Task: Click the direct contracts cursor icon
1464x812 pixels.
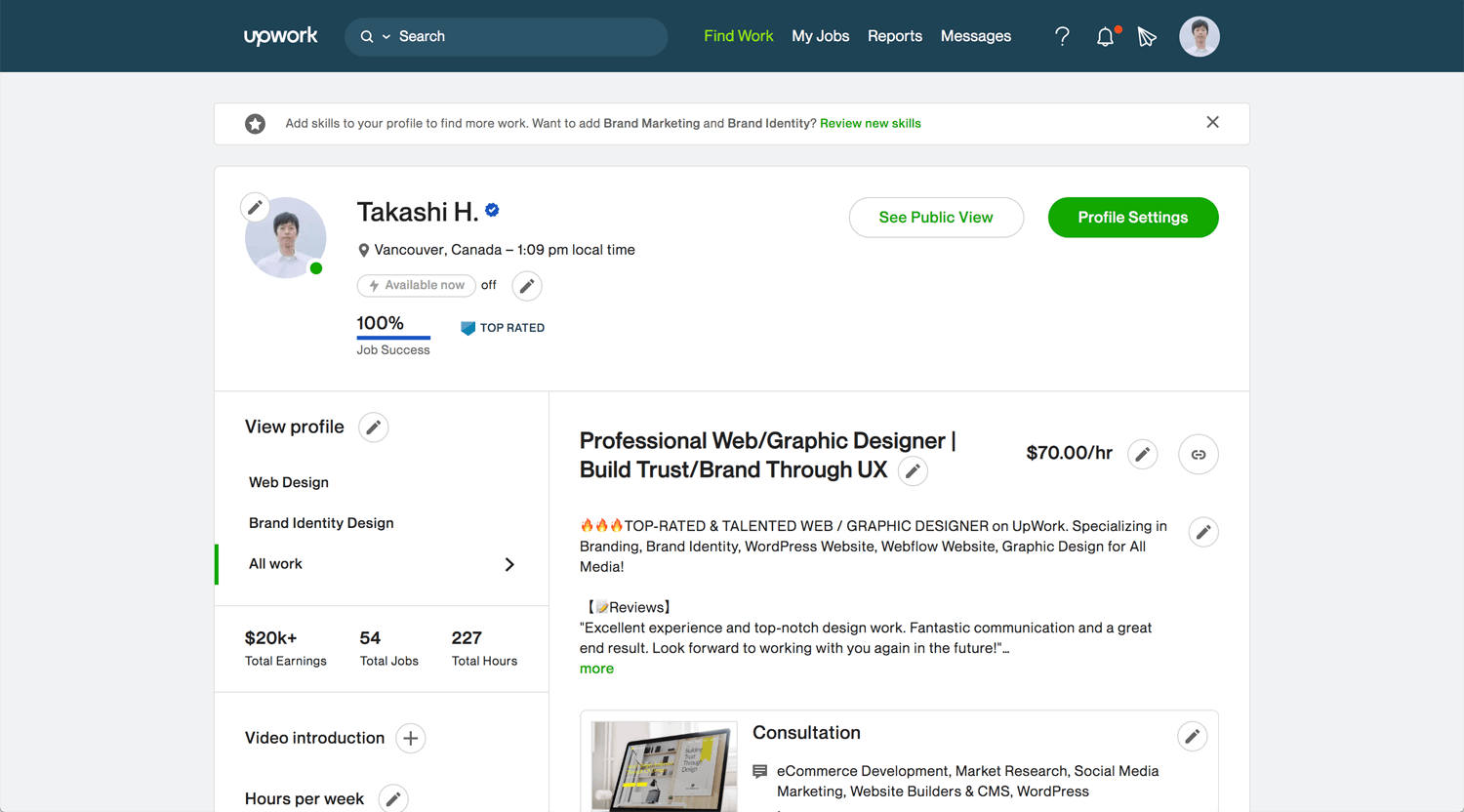Action: pos(1147,37)
